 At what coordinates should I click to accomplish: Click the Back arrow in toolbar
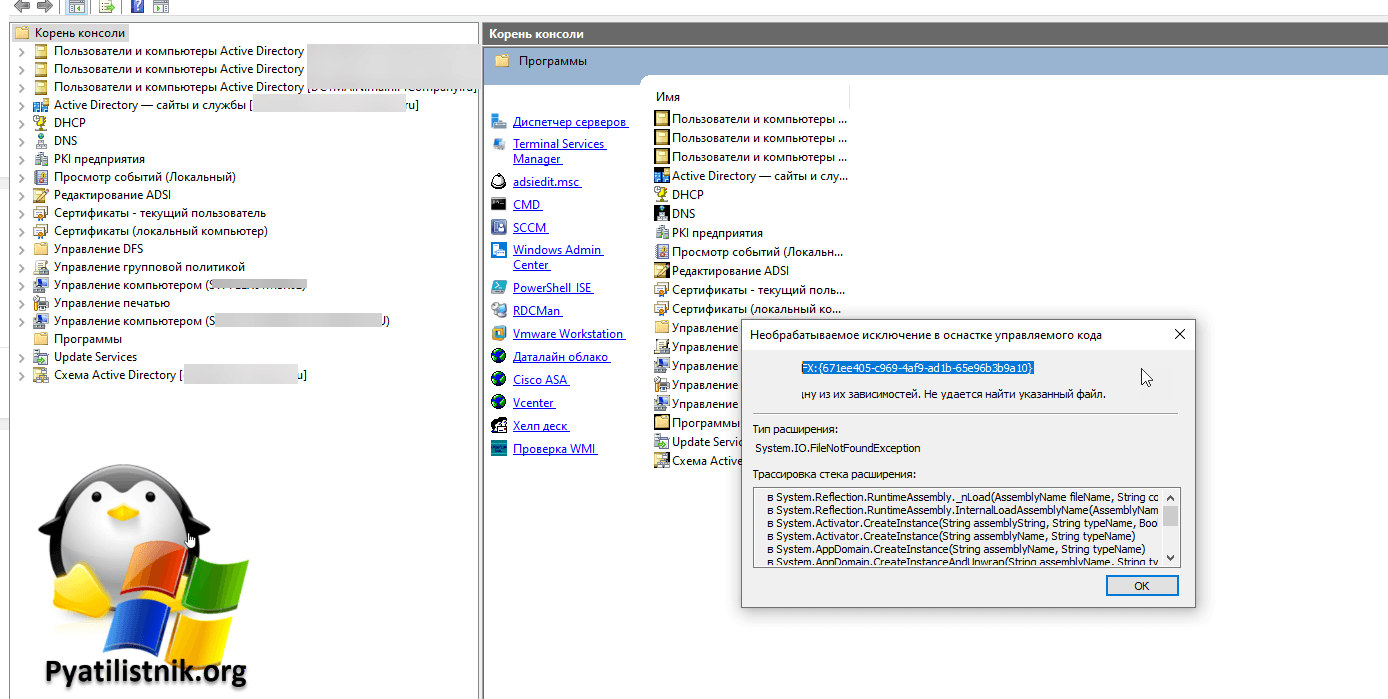(21, 7)
